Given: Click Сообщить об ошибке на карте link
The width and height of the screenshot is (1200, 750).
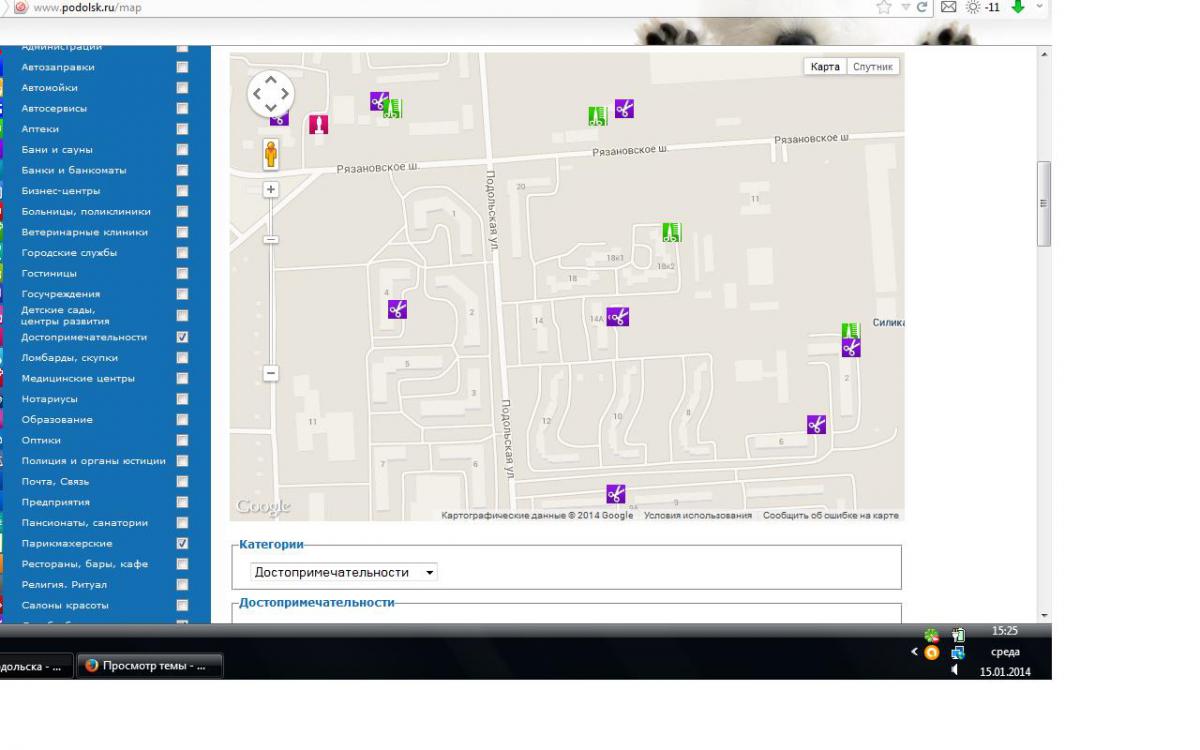Looking at the screenshot, I should tap(830, 516).
